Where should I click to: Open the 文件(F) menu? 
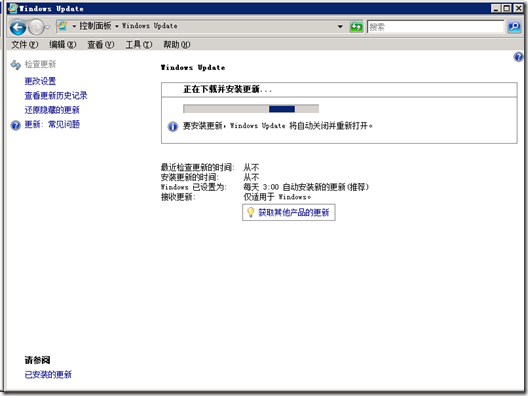point(25,44)
